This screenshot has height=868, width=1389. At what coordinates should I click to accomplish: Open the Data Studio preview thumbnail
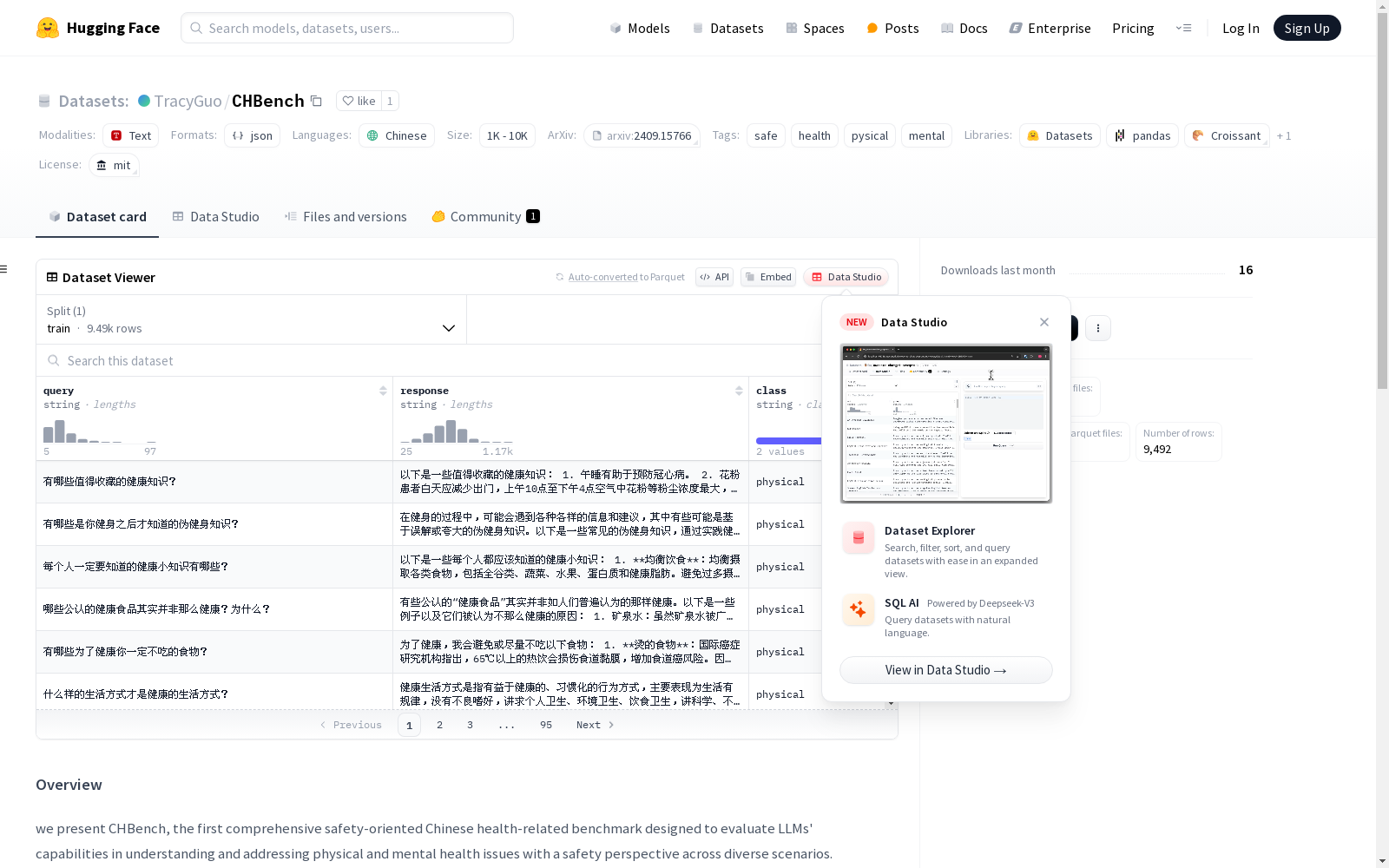click(x=946, y=424)
